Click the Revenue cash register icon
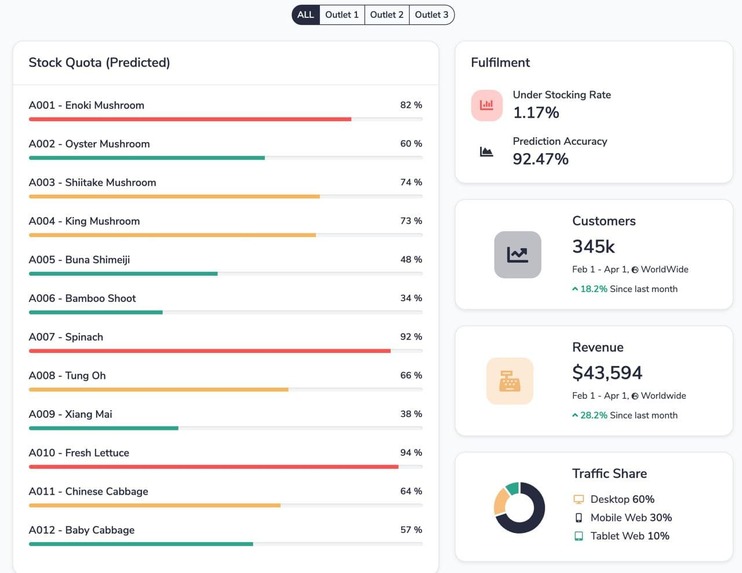The image size is (742, 573). 510,381
